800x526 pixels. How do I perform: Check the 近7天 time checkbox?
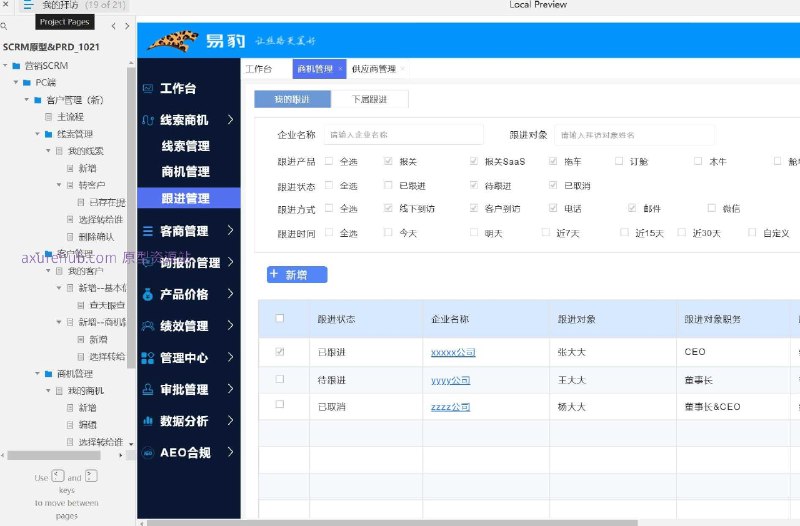pyautogui.click(x=545, y=232)
